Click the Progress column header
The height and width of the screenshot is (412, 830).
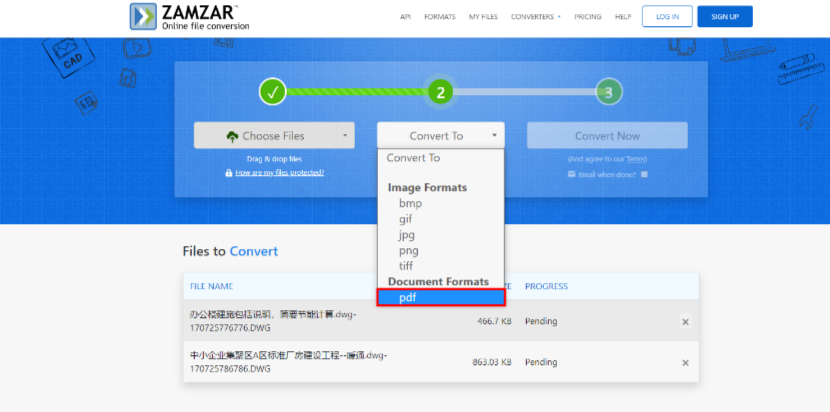546,286
